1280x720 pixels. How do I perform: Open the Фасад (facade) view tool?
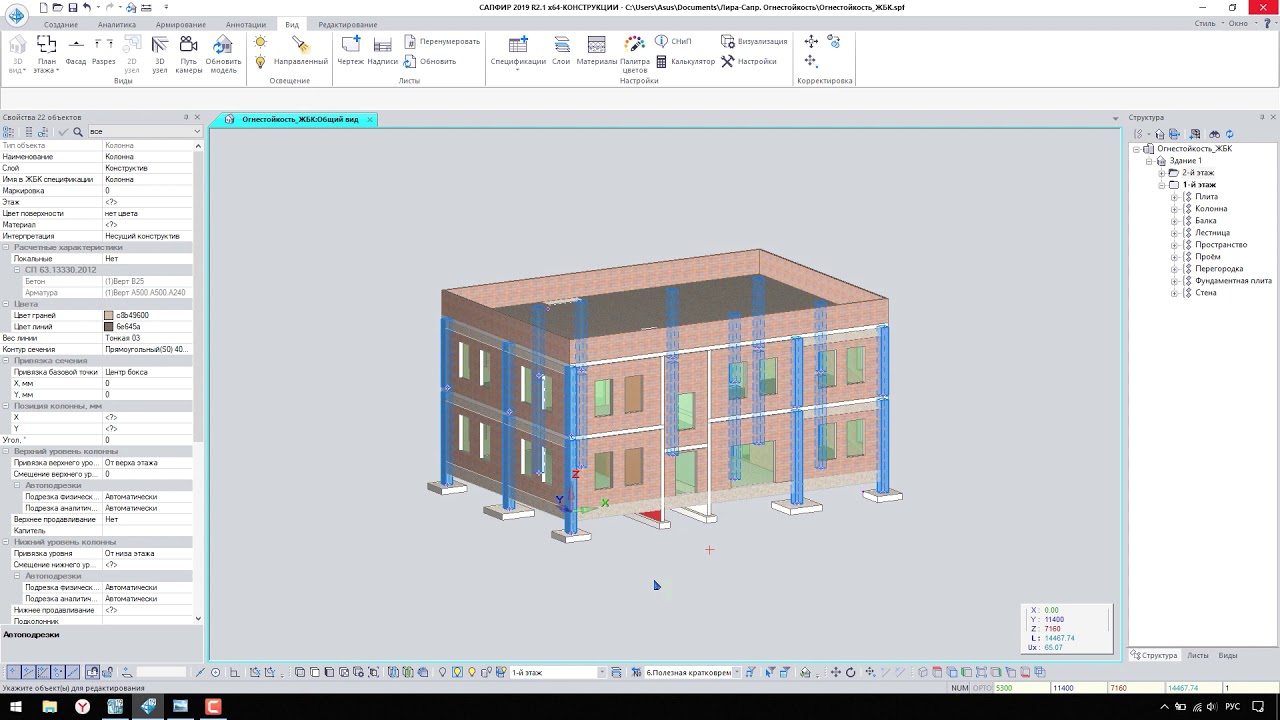(x=76, y=50)
